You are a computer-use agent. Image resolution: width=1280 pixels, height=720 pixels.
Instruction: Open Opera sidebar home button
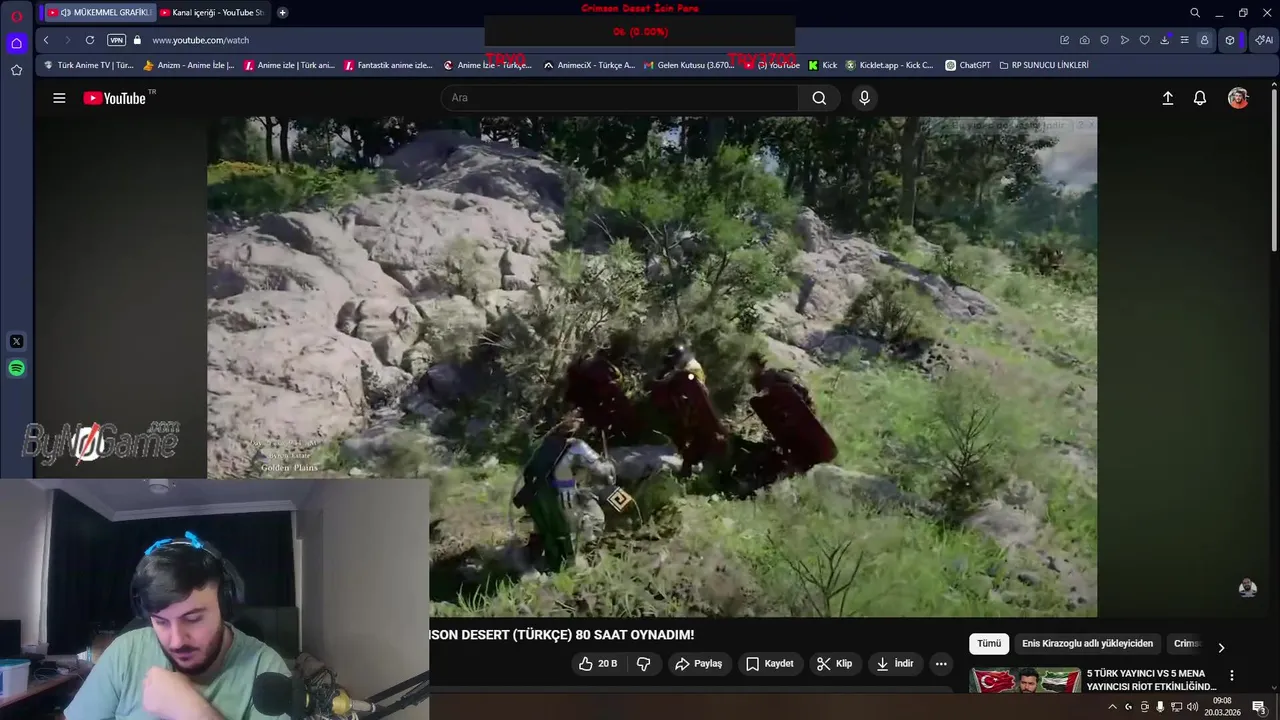click(x=16, y=43)
